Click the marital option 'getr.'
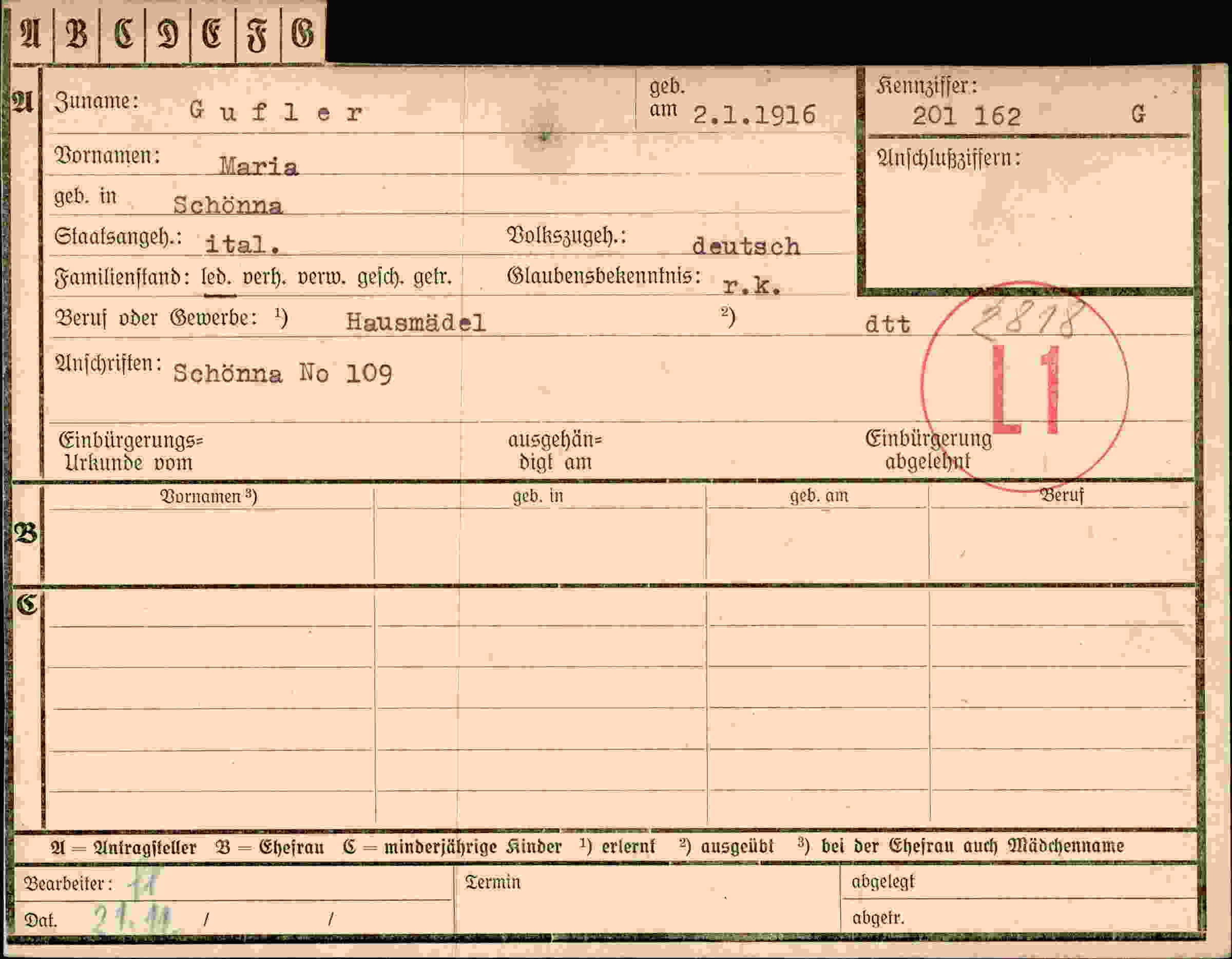1232x959 pixels. [x=433, y=278]
